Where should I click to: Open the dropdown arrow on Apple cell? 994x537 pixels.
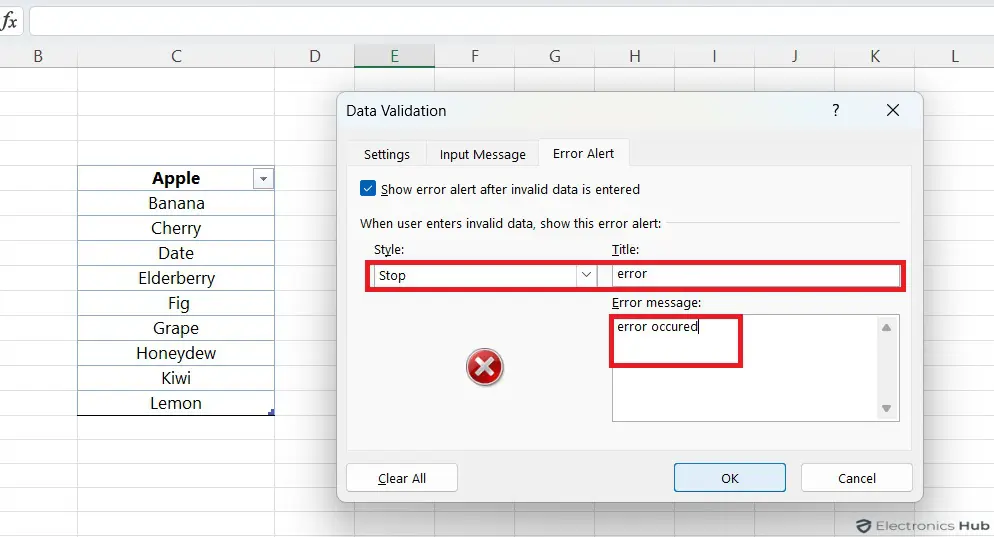(x=263, y=179)
